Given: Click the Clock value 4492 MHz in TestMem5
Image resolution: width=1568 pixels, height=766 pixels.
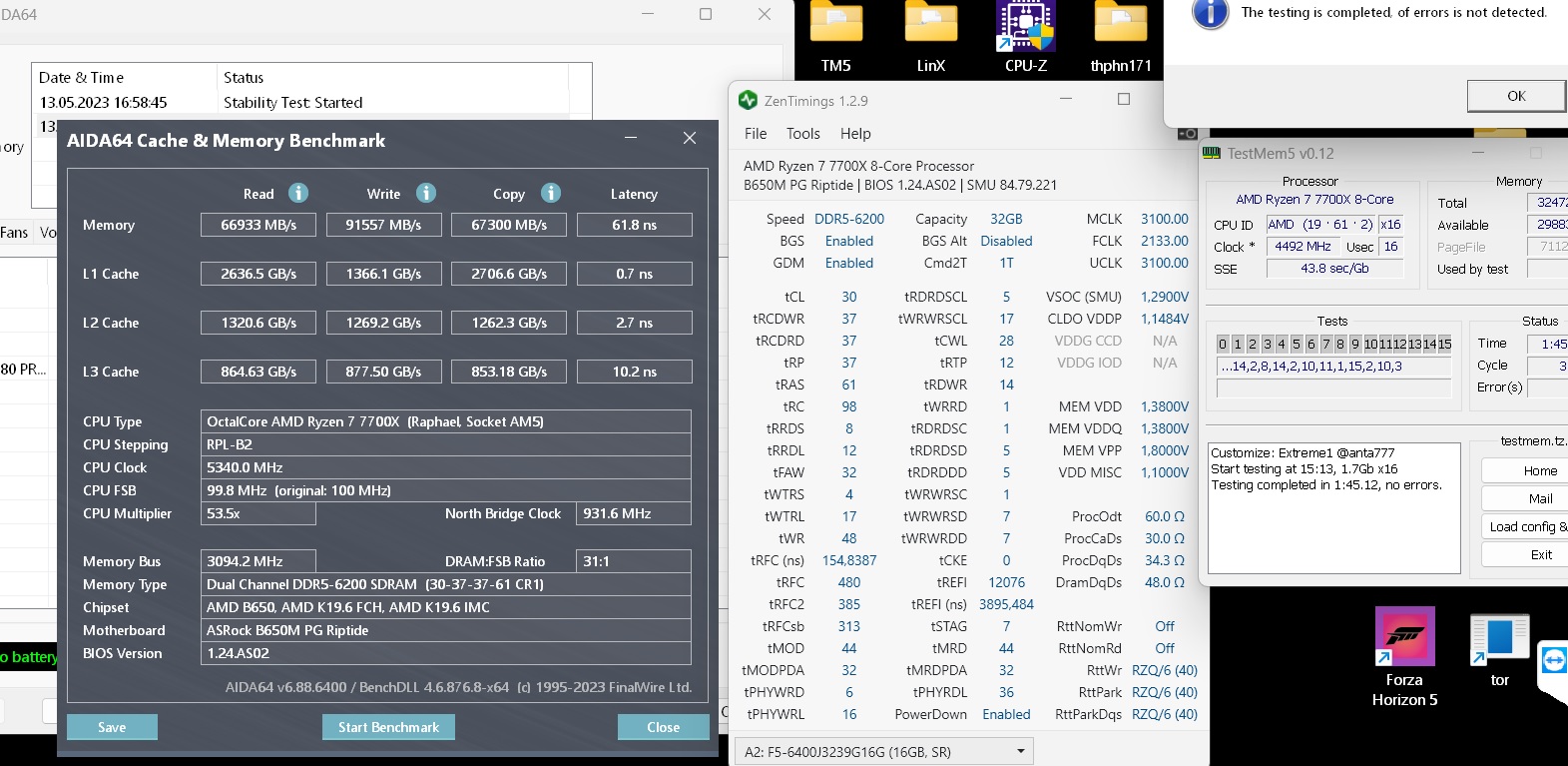Looking at the screenshot, I should coord(1303,247).
